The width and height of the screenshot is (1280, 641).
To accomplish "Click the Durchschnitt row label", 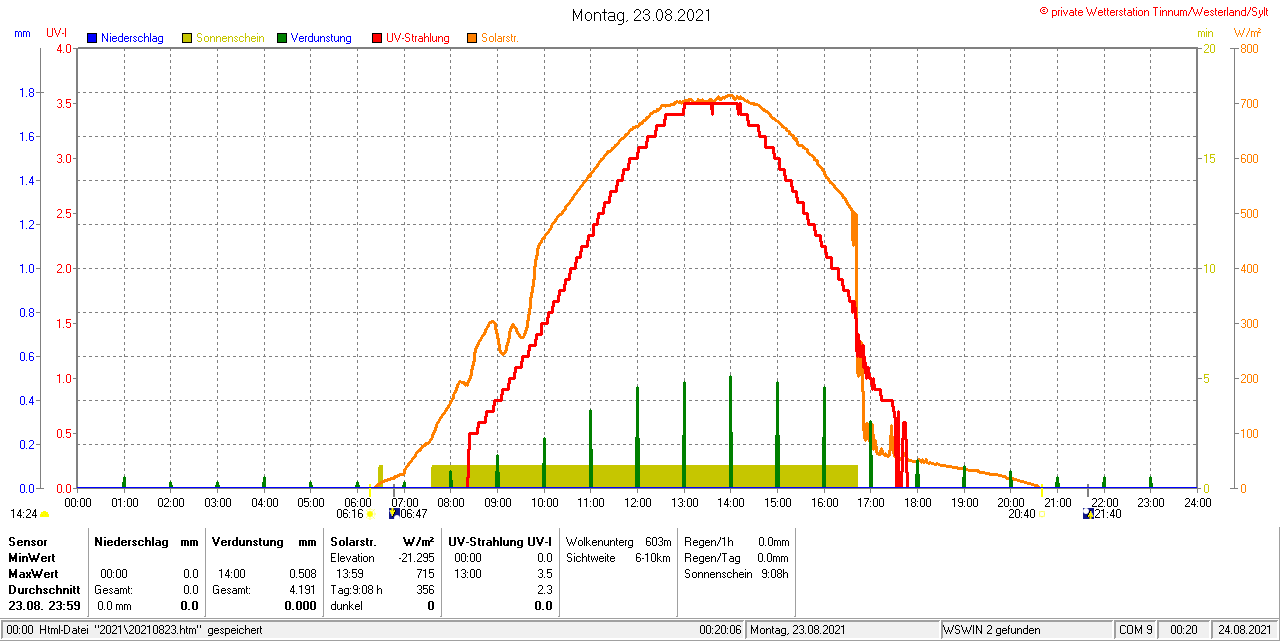I will tap(43, 589).
